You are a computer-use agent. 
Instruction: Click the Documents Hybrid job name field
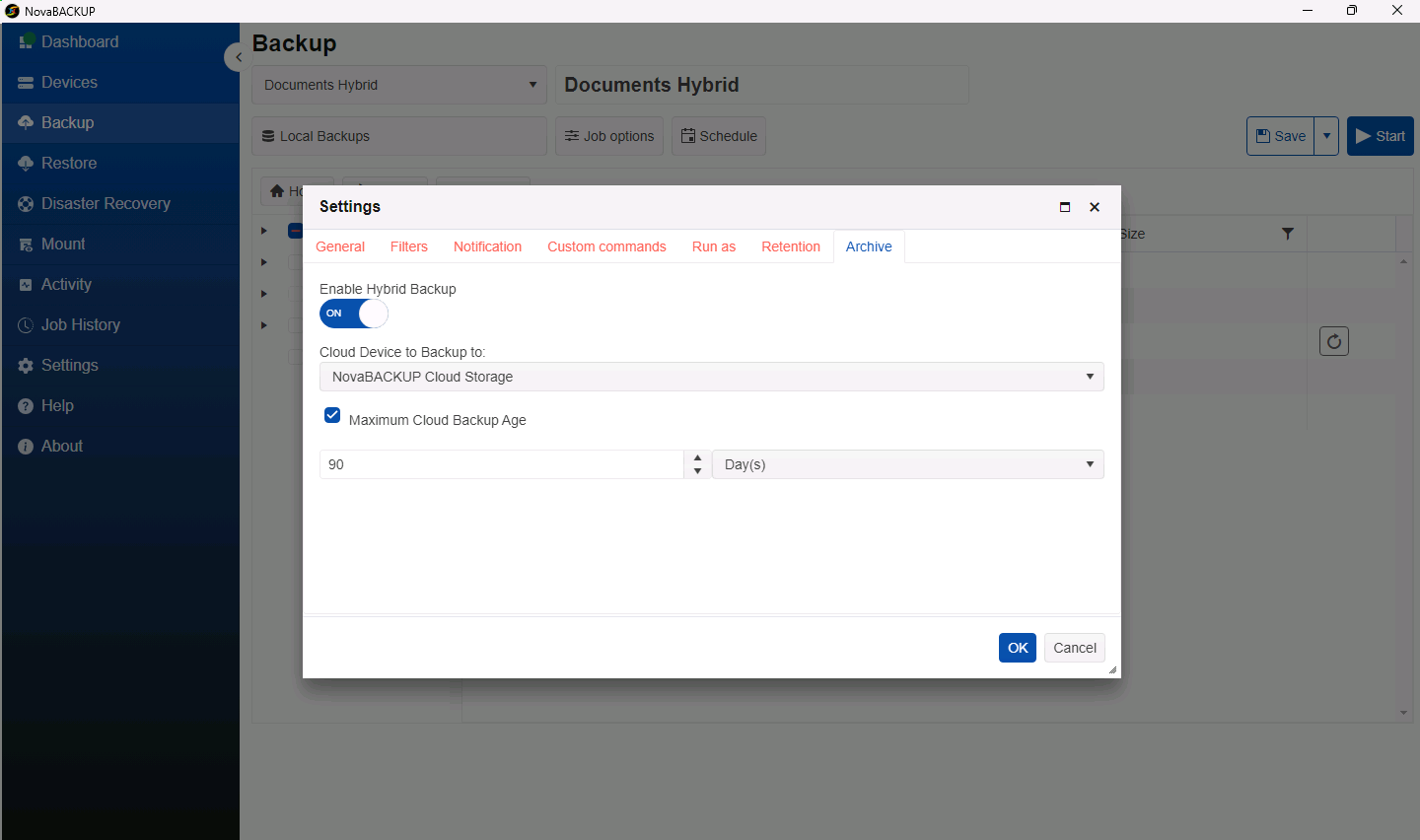[x=762, y=85]
